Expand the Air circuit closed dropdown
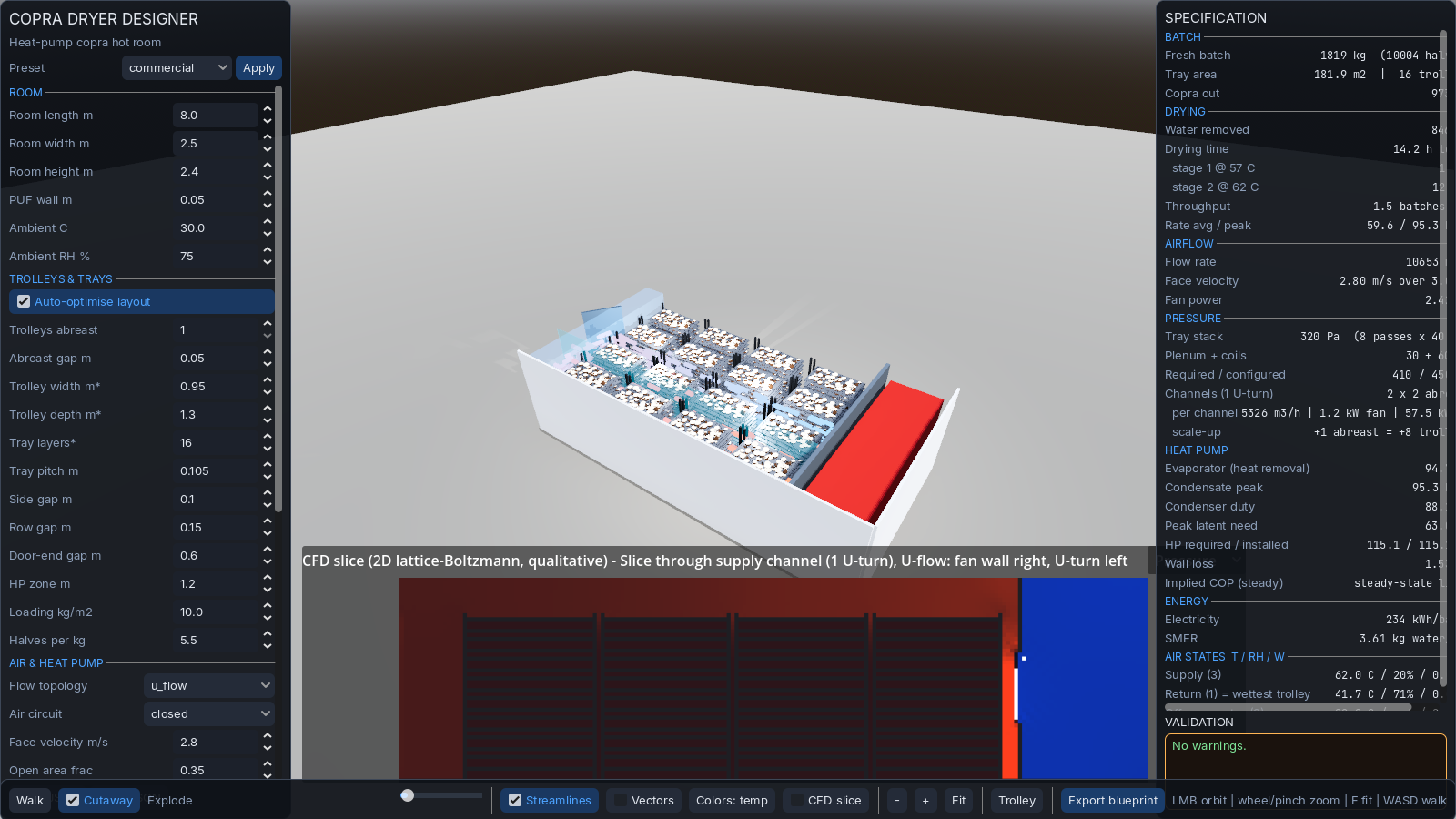The height and width of the screenshot is (819, 1456). 209,714
